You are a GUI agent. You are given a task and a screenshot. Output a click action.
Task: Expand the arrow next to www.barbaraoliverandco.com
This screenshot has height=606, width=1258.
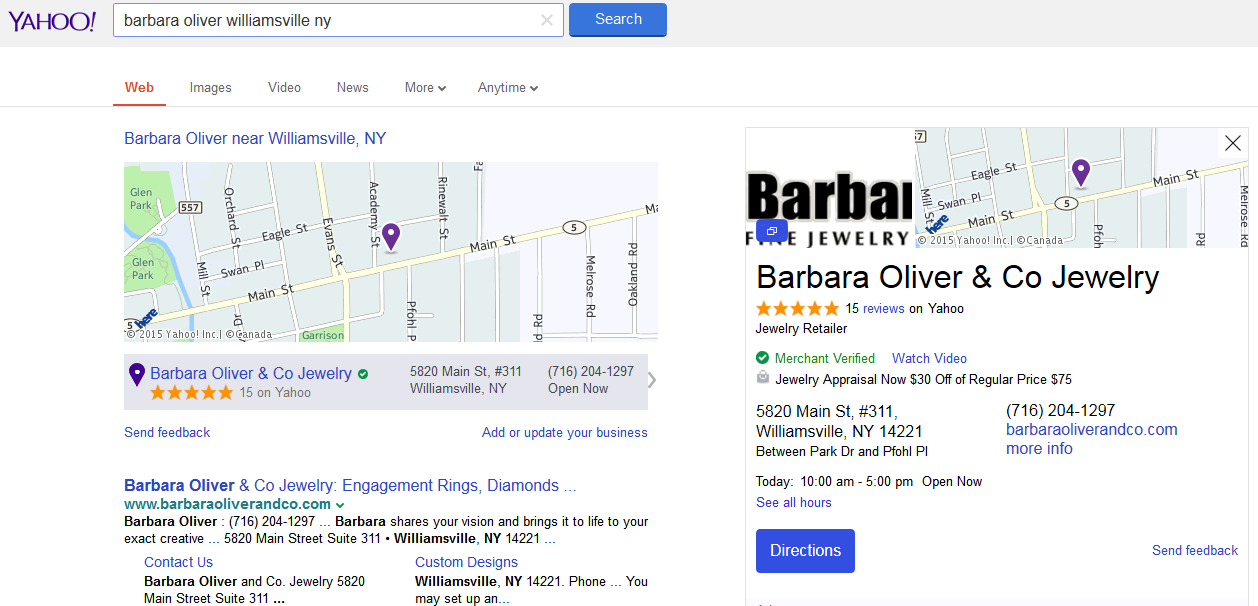tap(340, 505)
